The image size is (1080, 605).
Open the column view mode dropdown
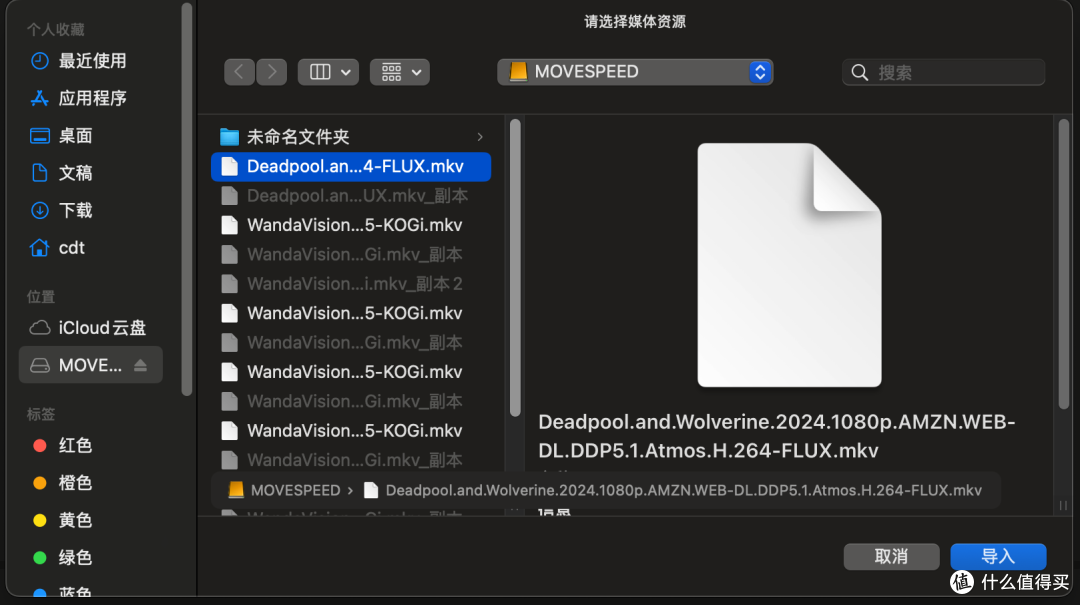coord(329,72)
